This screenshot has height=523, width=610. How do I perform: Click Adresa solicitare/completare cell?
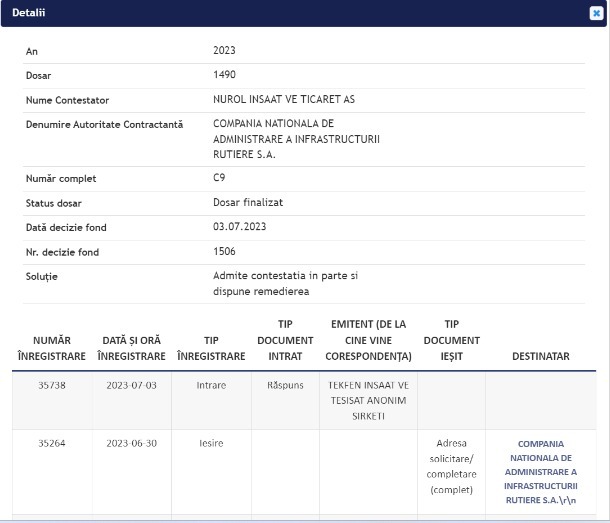tap(452, 466)
